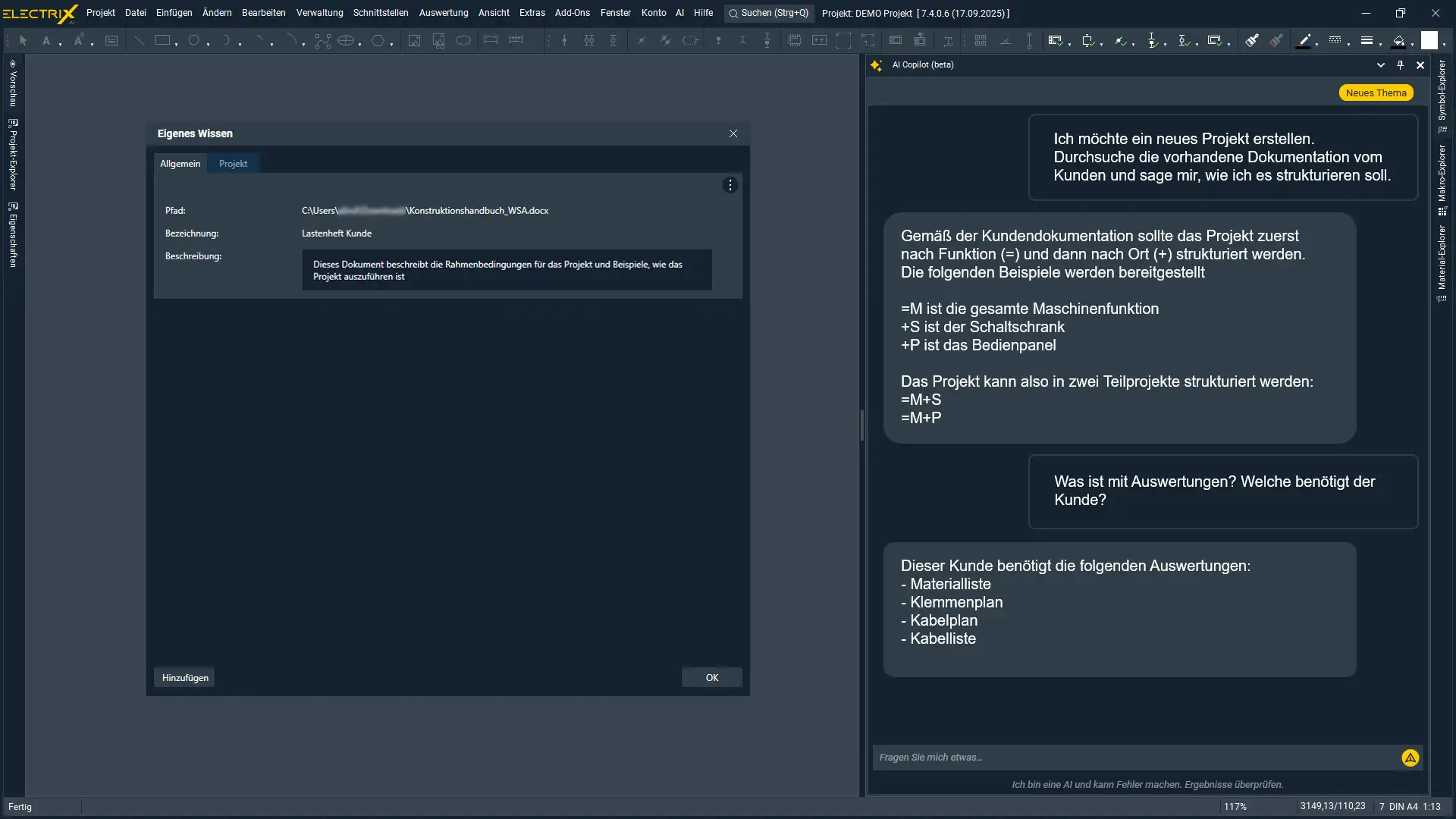This screenshot has height=819, width=1456.
Task: Click the insert image toolbar icon
Action: click(414, 41)
